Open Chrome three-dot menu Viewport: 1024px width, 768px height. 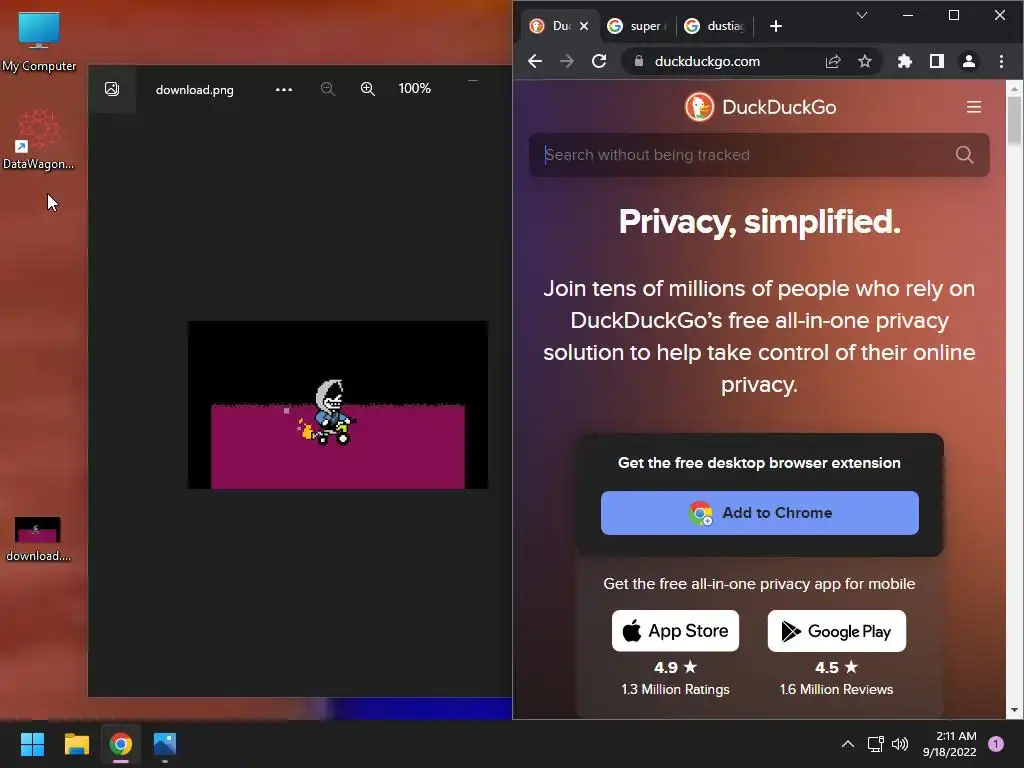(1001, 61)
